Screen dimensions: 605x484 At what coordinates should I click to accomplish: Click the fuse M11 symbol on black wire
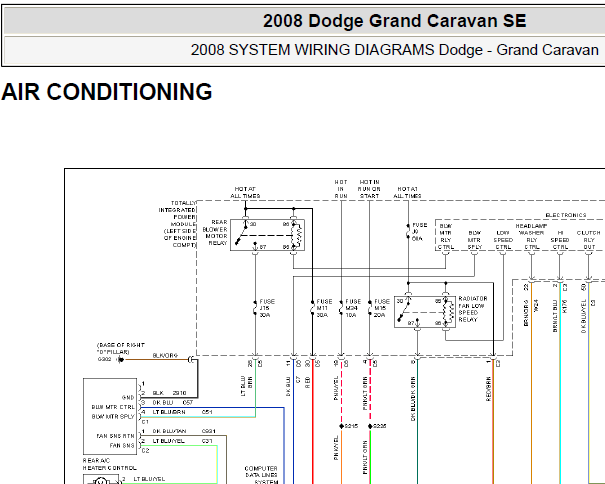(312, 308)
